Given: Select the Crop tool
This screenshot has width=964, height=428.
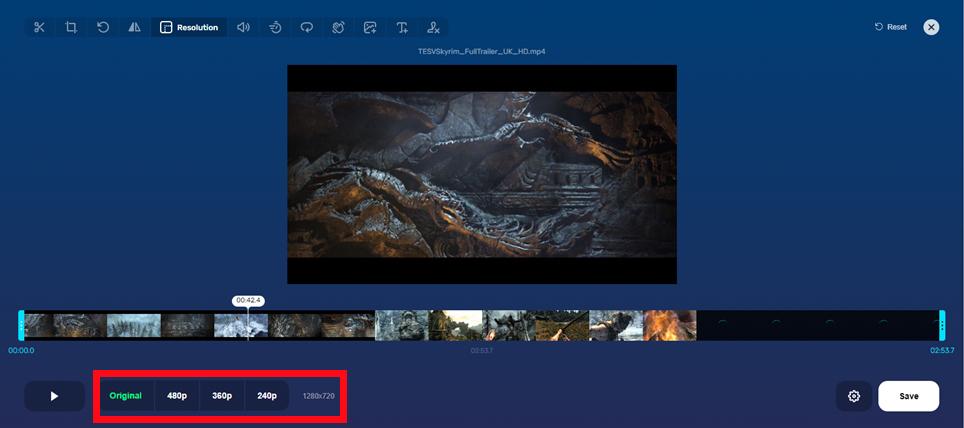Looking at the screenshot, I should coord(71,27).
